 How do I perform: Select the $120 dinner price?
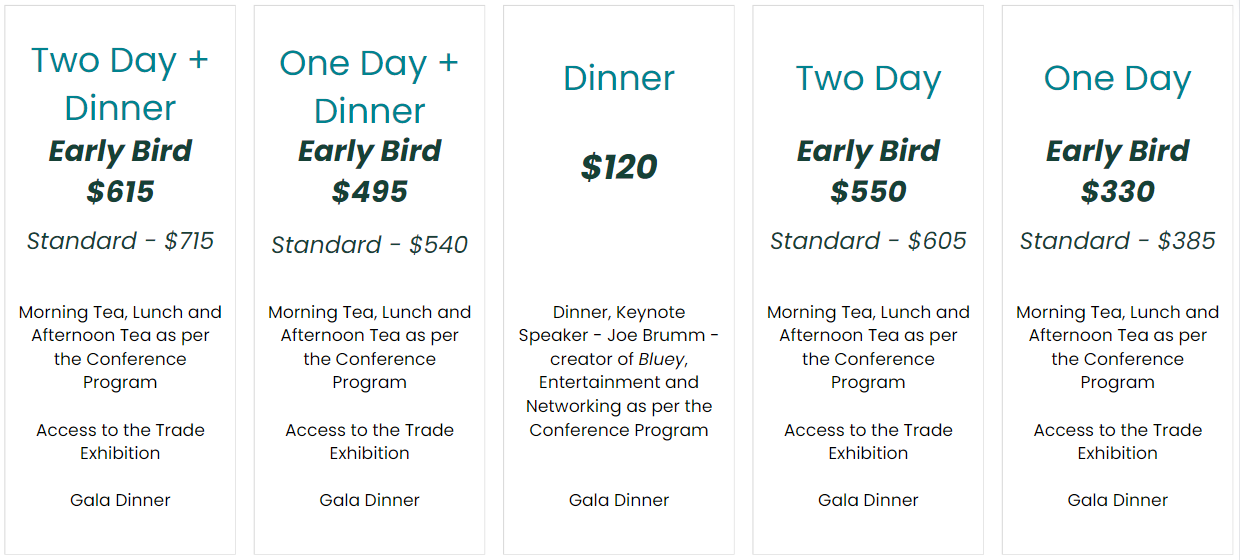coord(619,167)
